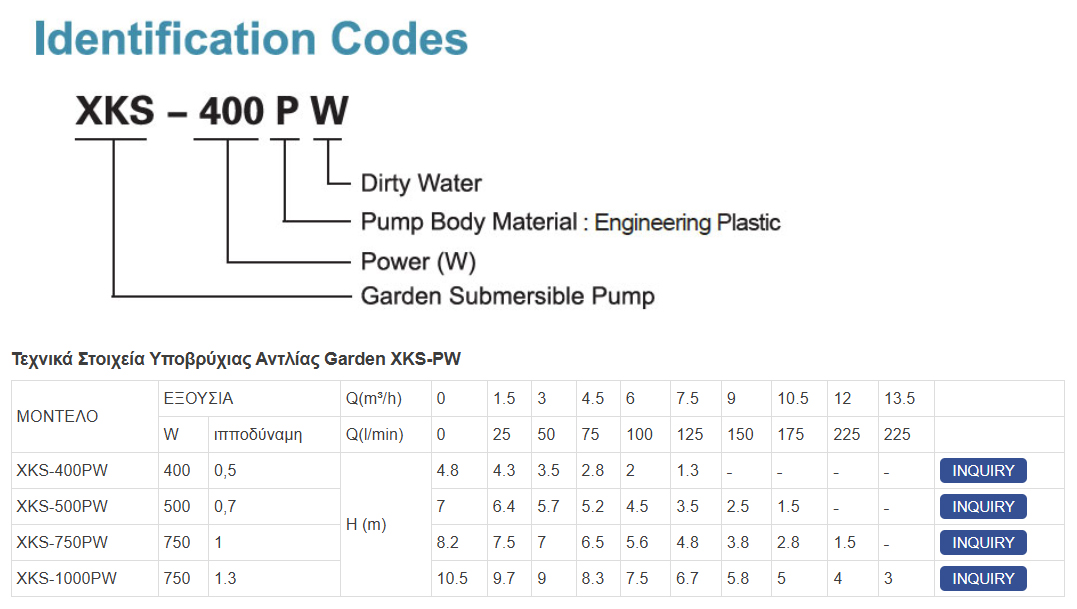Select the XKS-400PW model cell
1077x609 pixels.
(85, 470)
